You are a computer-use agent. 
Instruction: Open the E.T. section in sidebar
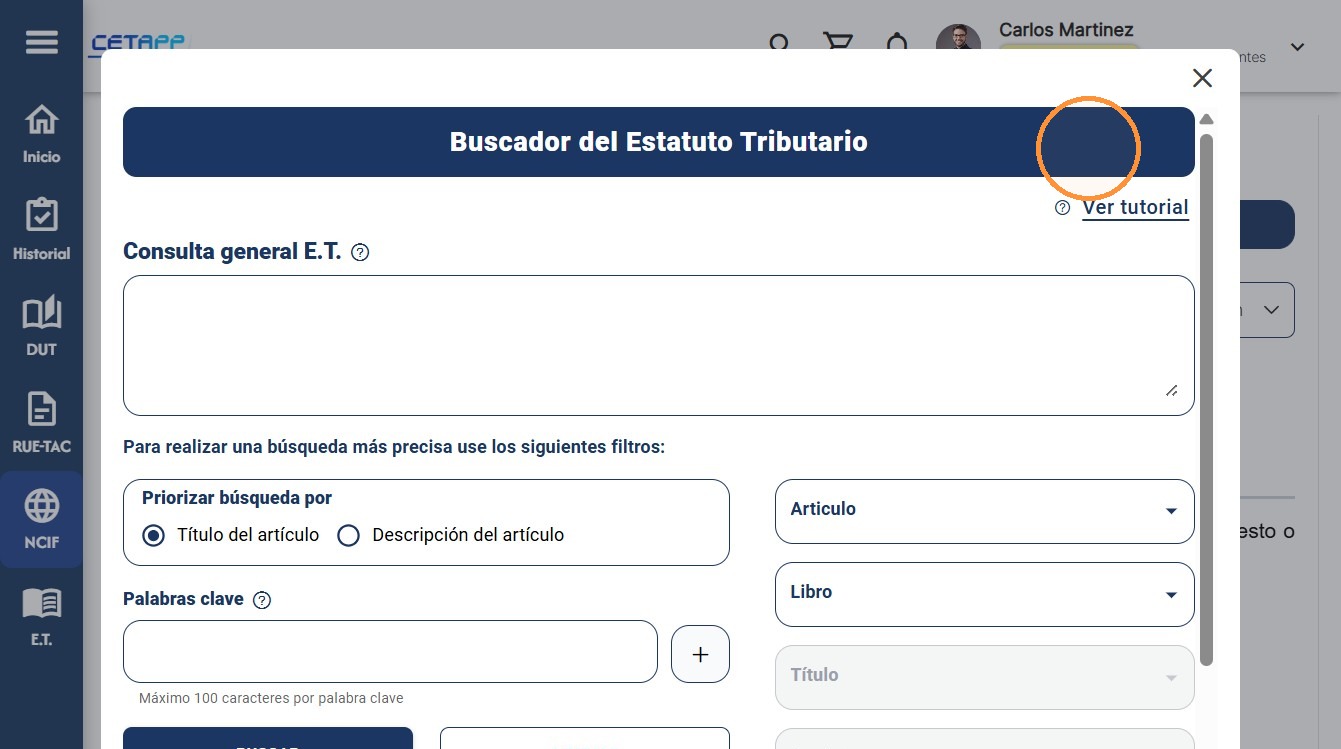41,617
